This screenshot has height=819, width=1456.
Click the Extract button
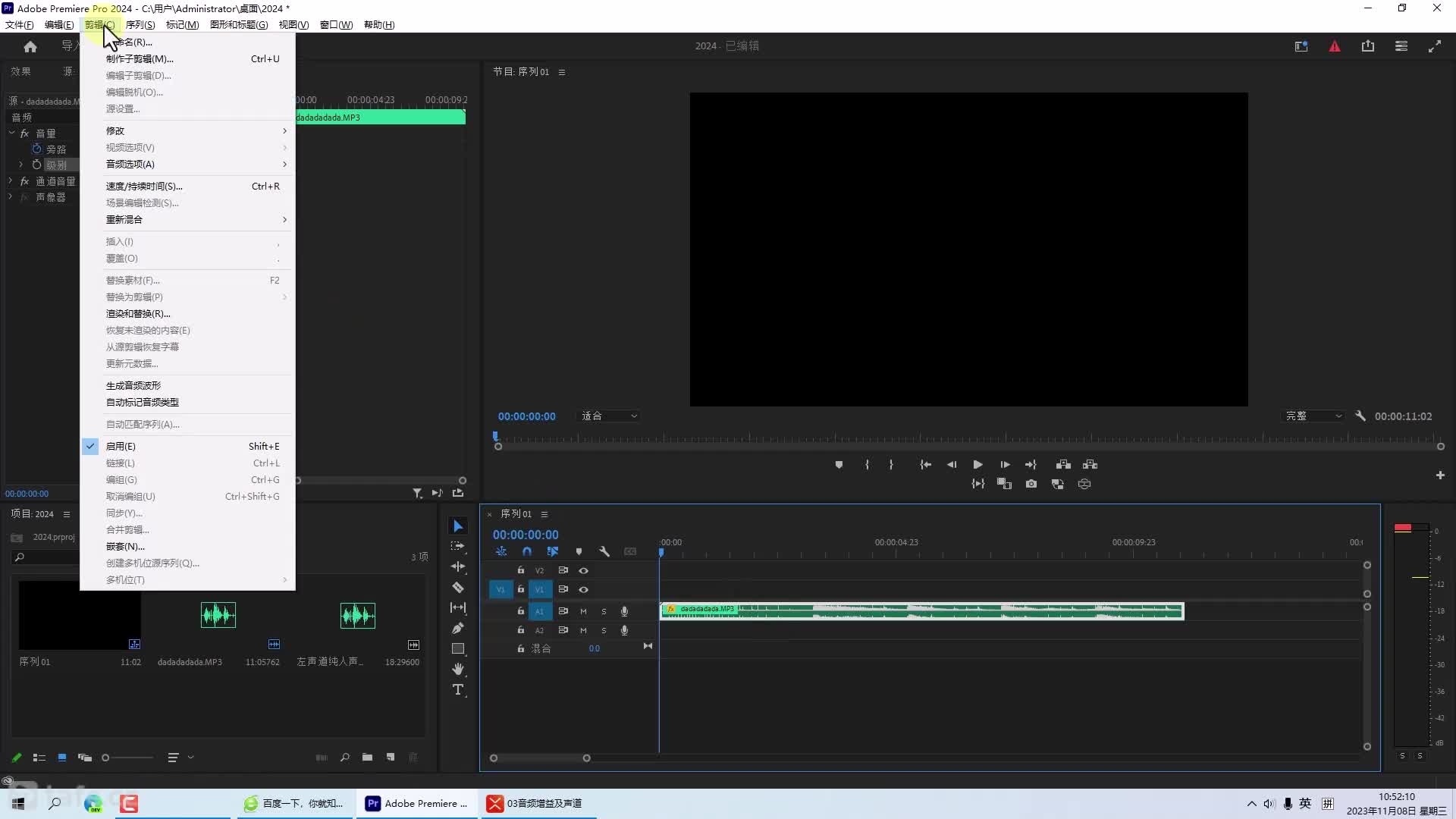pos(1090,465)
